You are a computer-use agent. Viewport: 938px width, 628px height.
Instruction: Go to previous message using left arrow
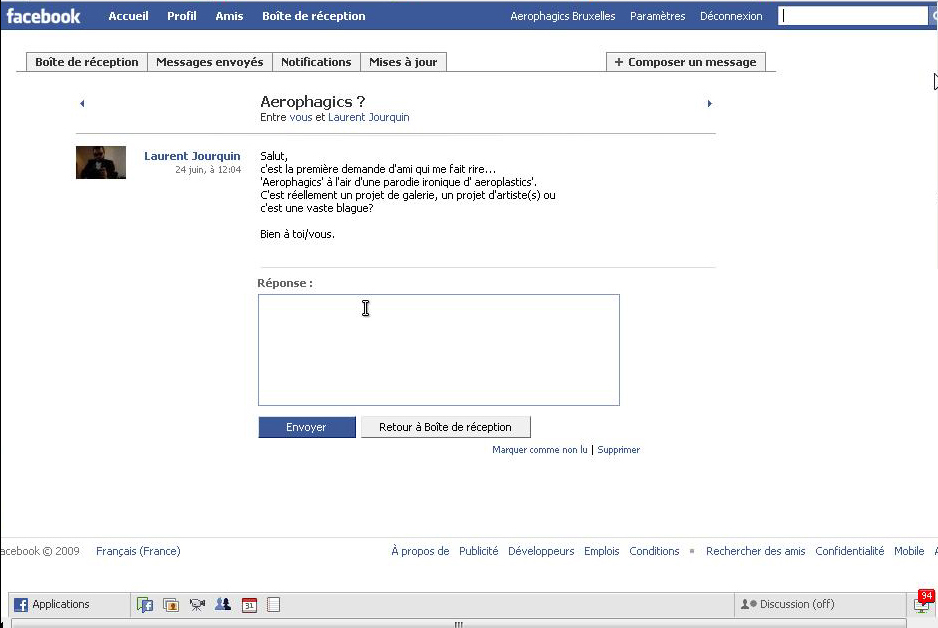82,103
